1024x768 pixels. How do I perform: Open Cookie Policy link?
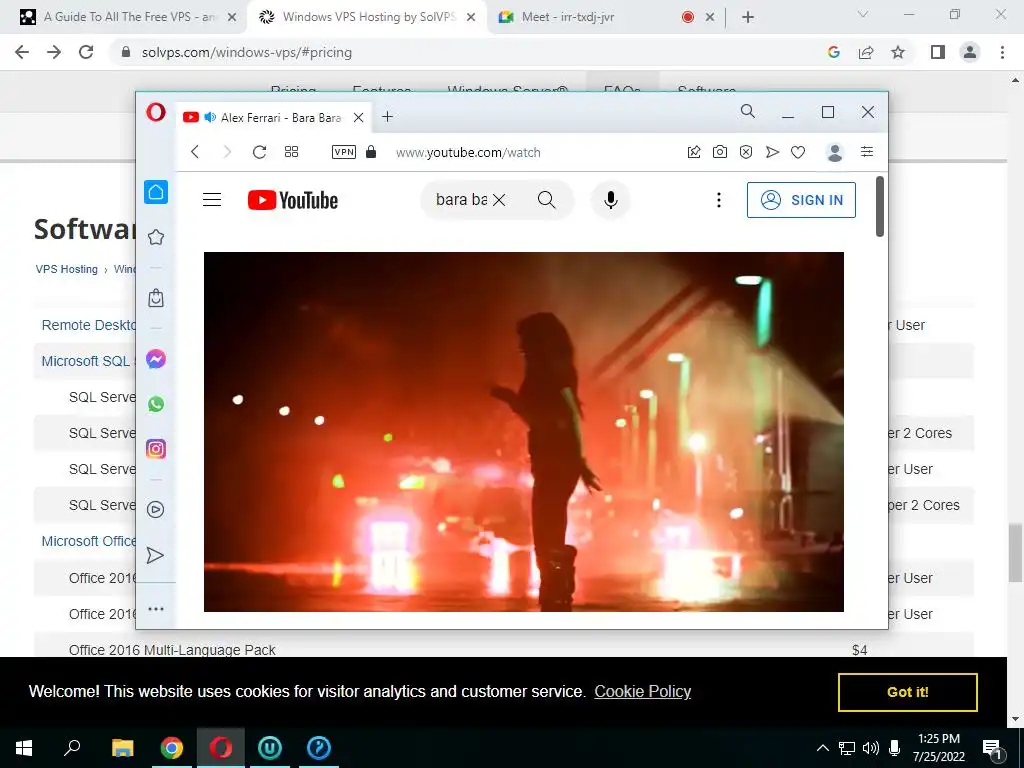point(643,692)
